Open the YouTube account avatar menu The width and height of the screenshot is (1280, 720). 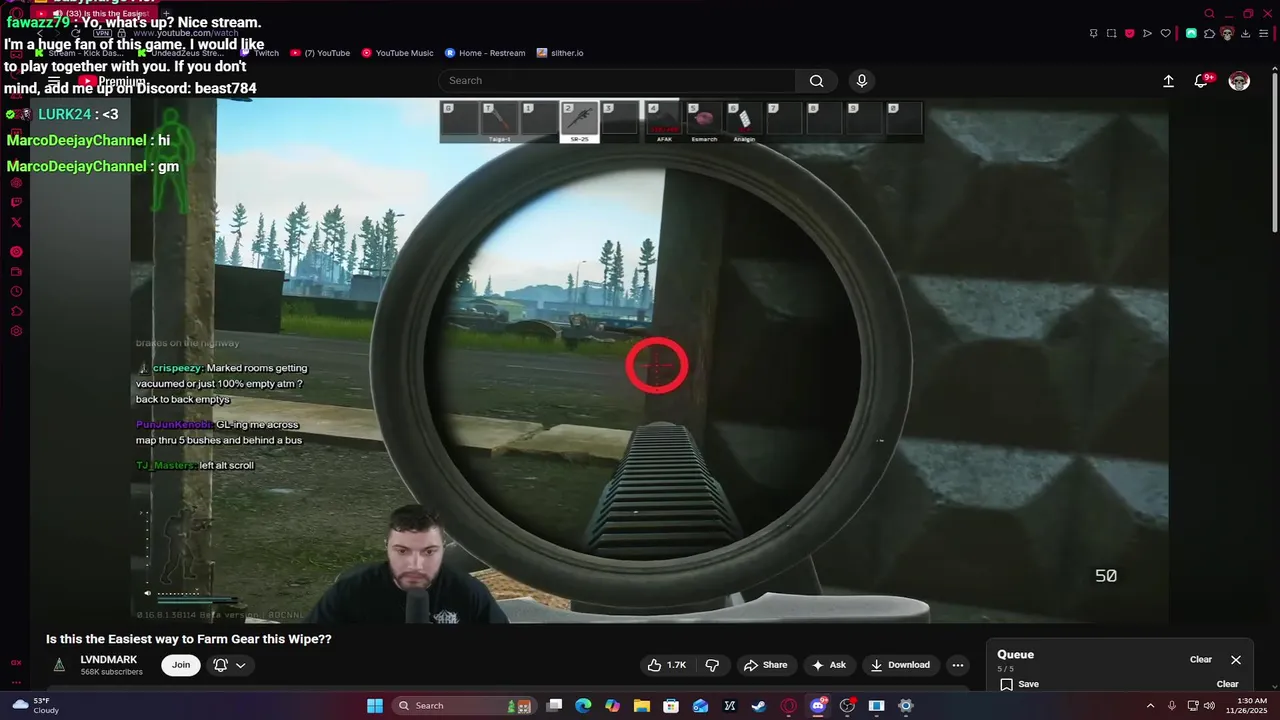tap(1239, 81)
